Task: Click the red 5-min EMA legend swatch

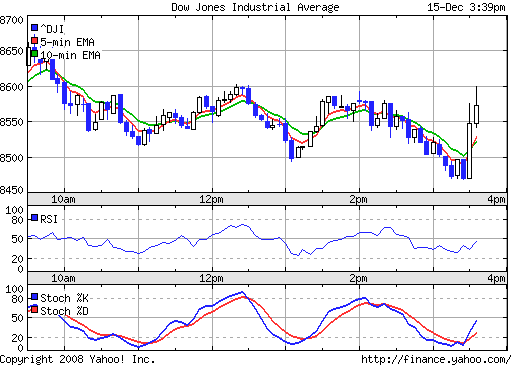Action: coord(34,40)
